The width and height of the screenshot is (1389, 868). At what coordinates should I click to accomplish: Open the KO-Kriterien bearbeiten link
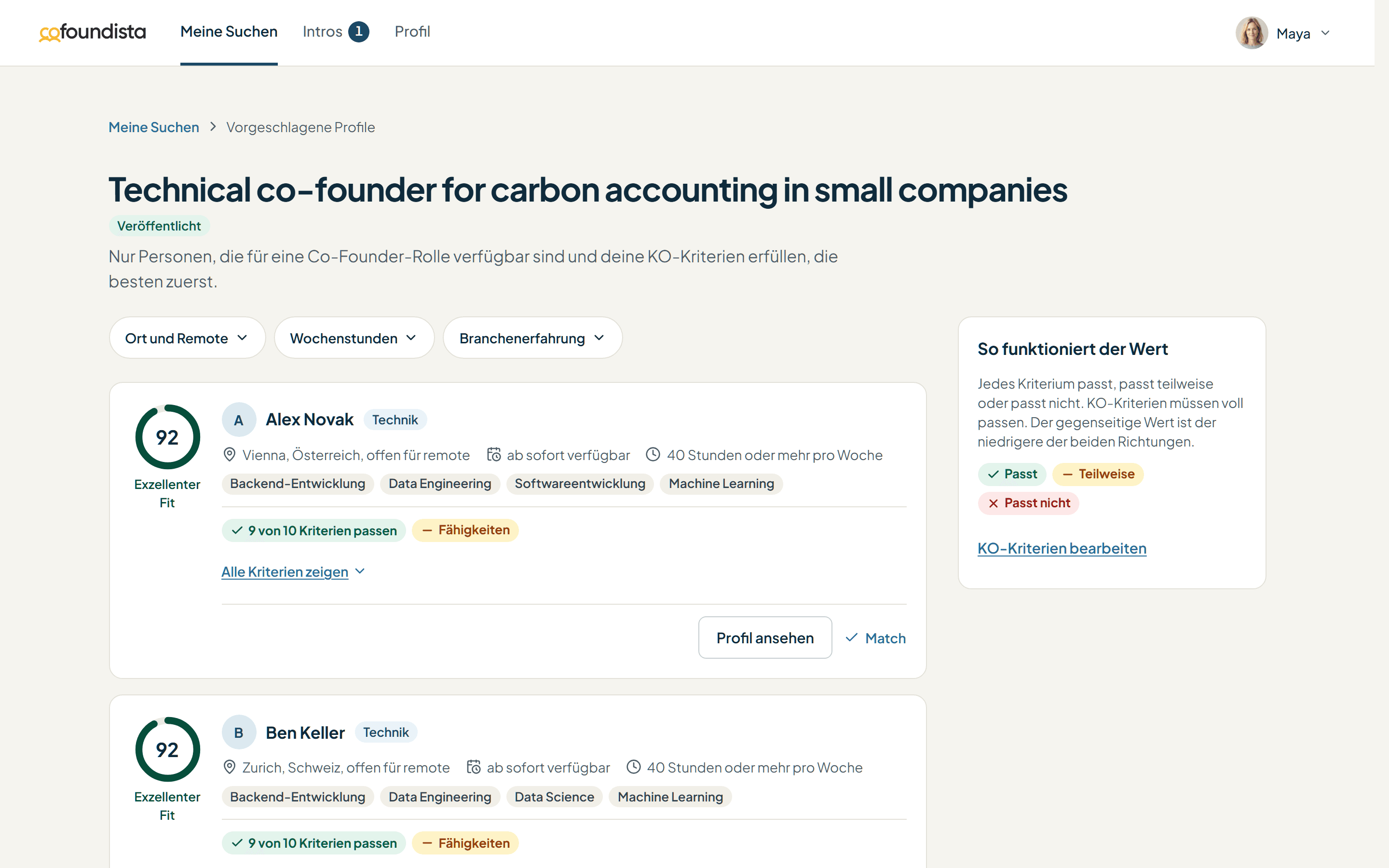tap(1062, 548)
